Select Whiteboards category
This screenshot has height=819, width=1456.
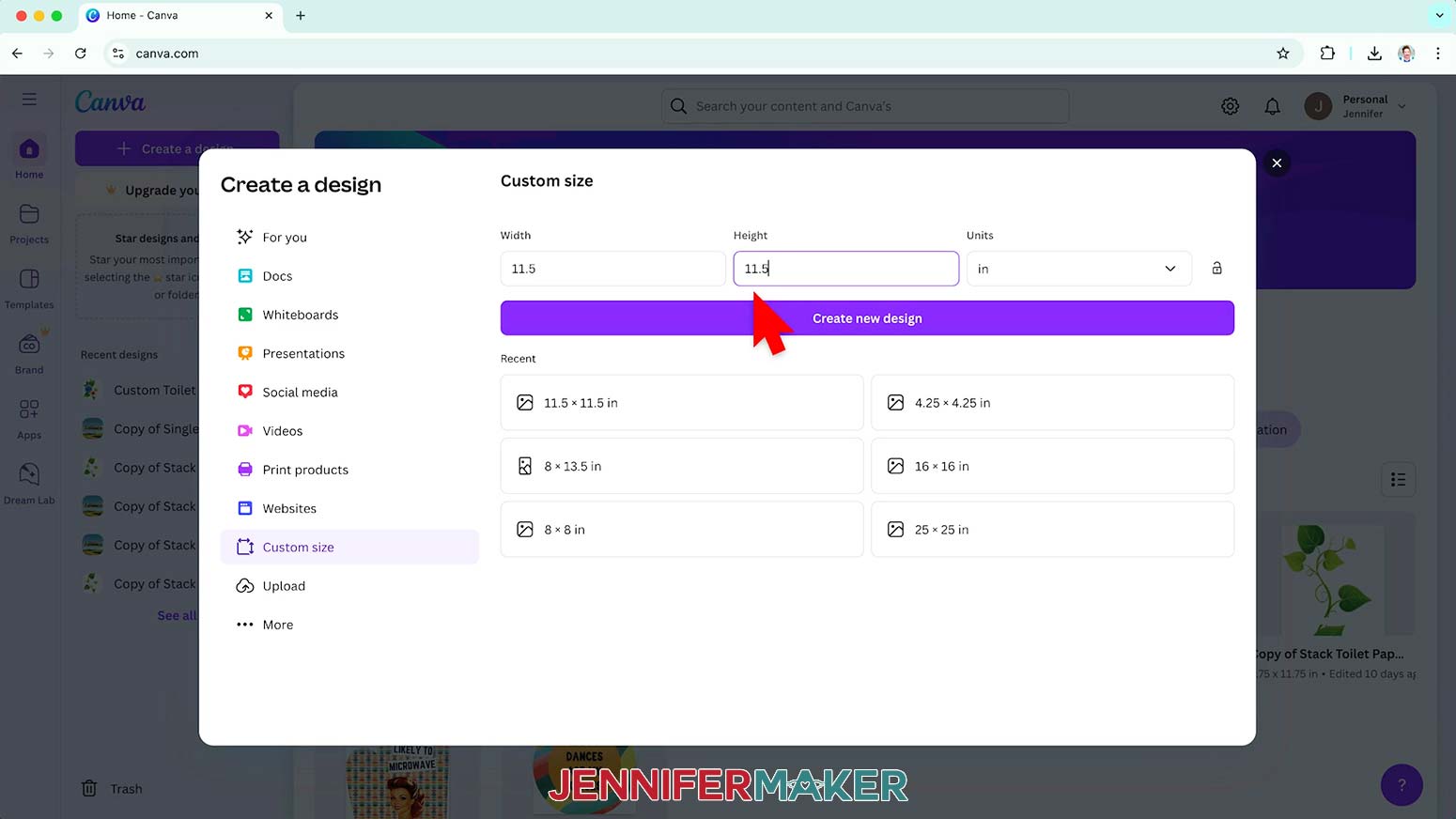point(349,315)
